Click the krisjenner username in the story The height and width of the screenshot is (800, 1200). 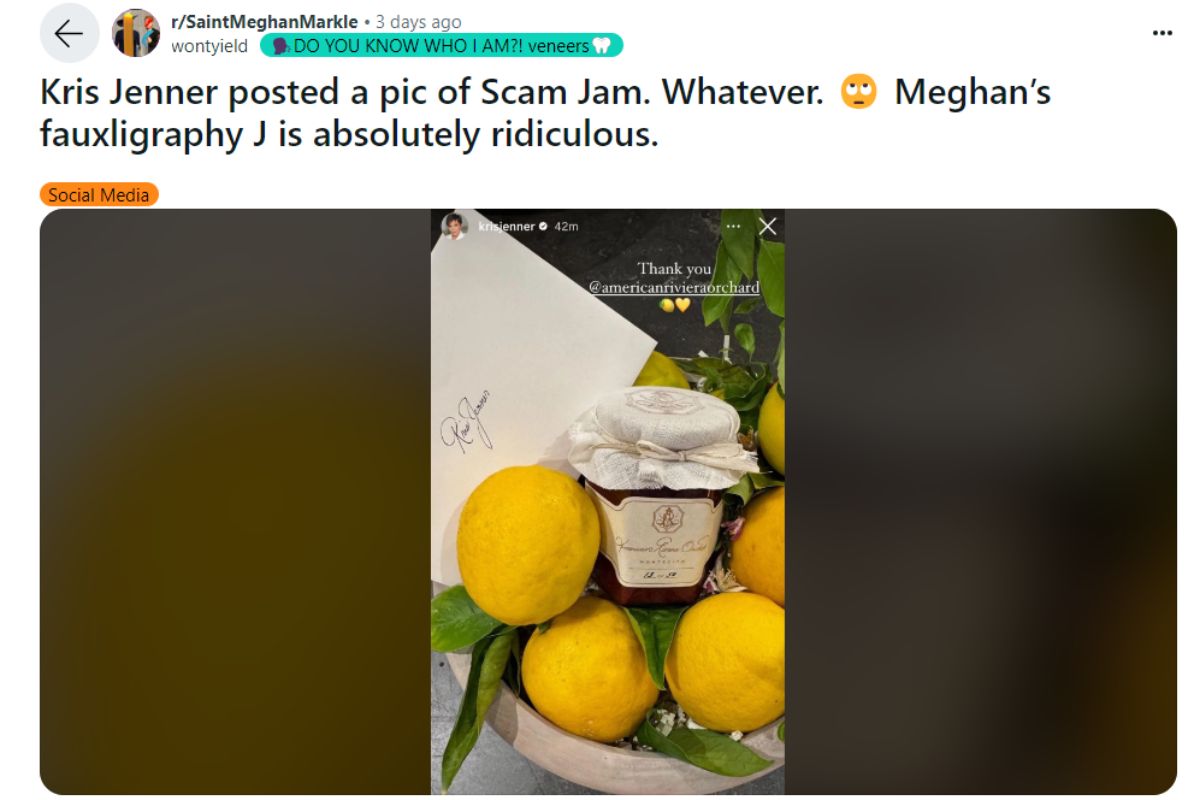(506, 227)
